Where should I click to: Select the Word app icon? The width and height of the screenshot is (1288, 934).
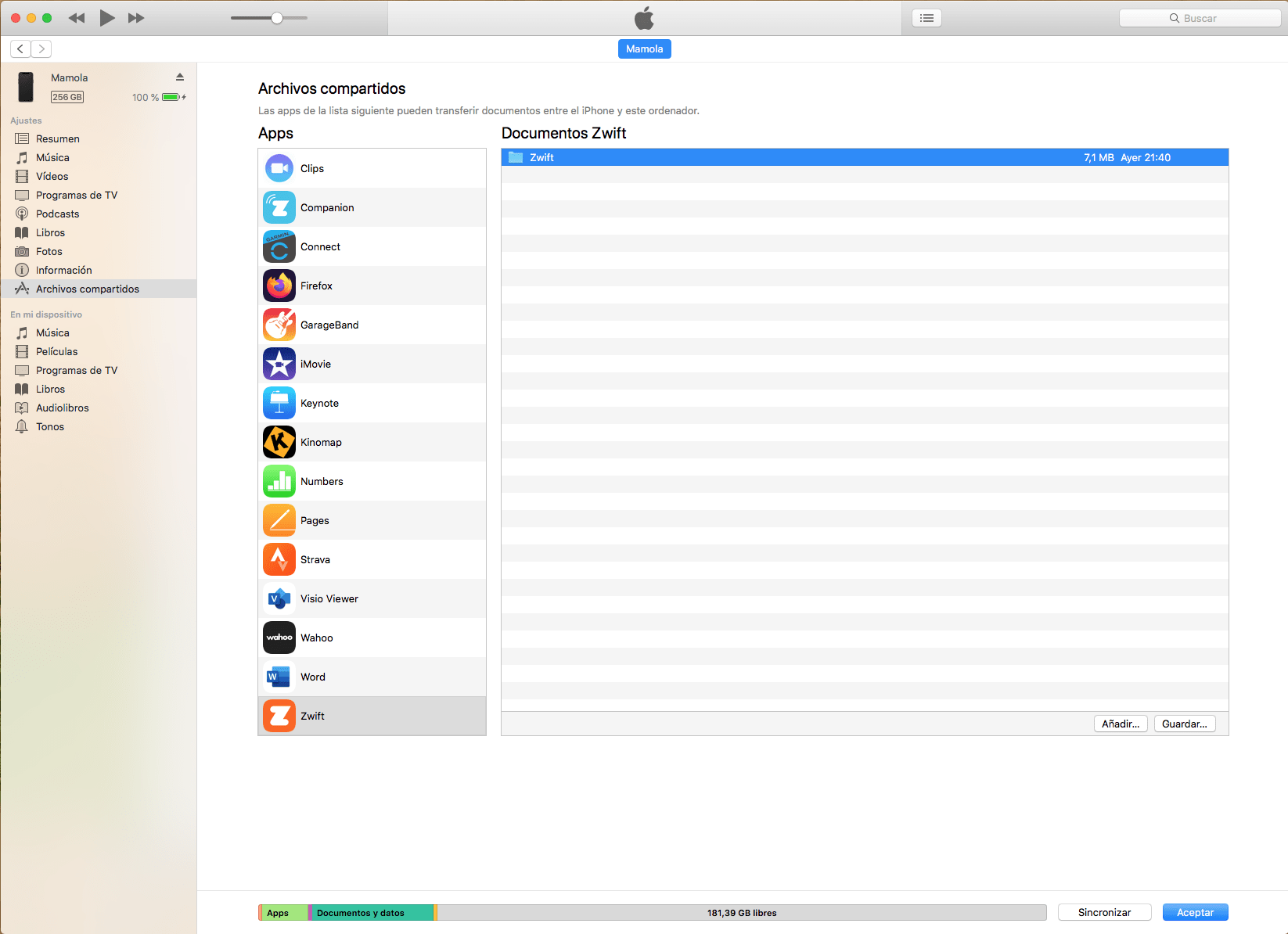click(279, 677)
